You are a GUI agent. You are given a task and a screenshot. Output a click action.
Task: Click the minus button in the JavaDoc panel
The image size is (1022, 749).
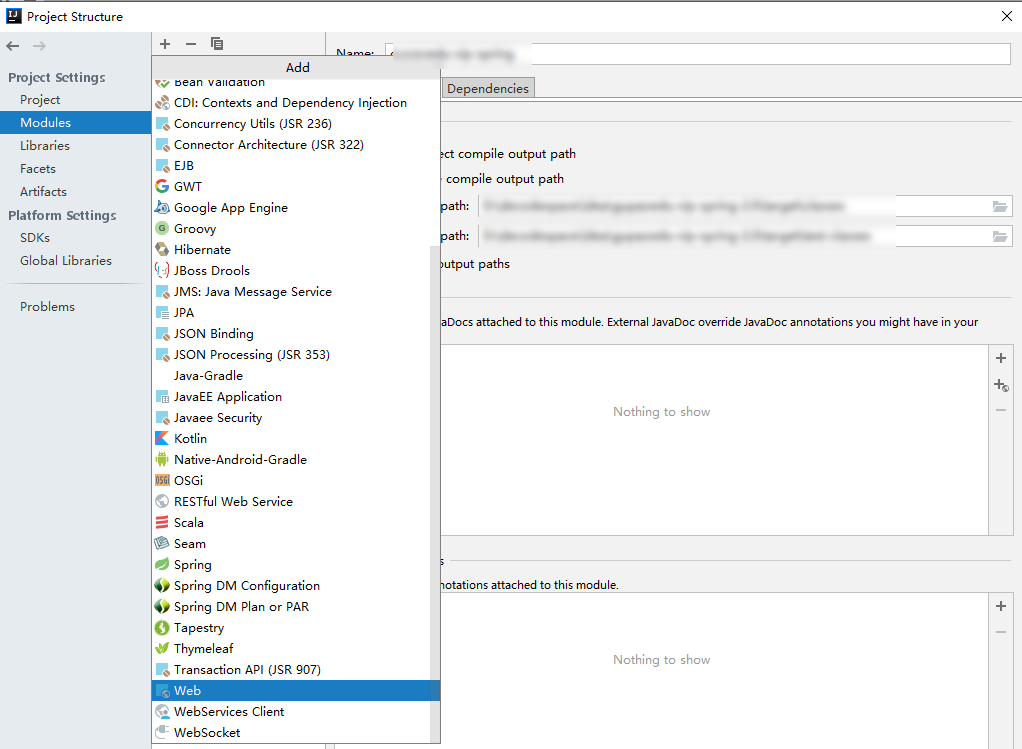pos(1001,410)
